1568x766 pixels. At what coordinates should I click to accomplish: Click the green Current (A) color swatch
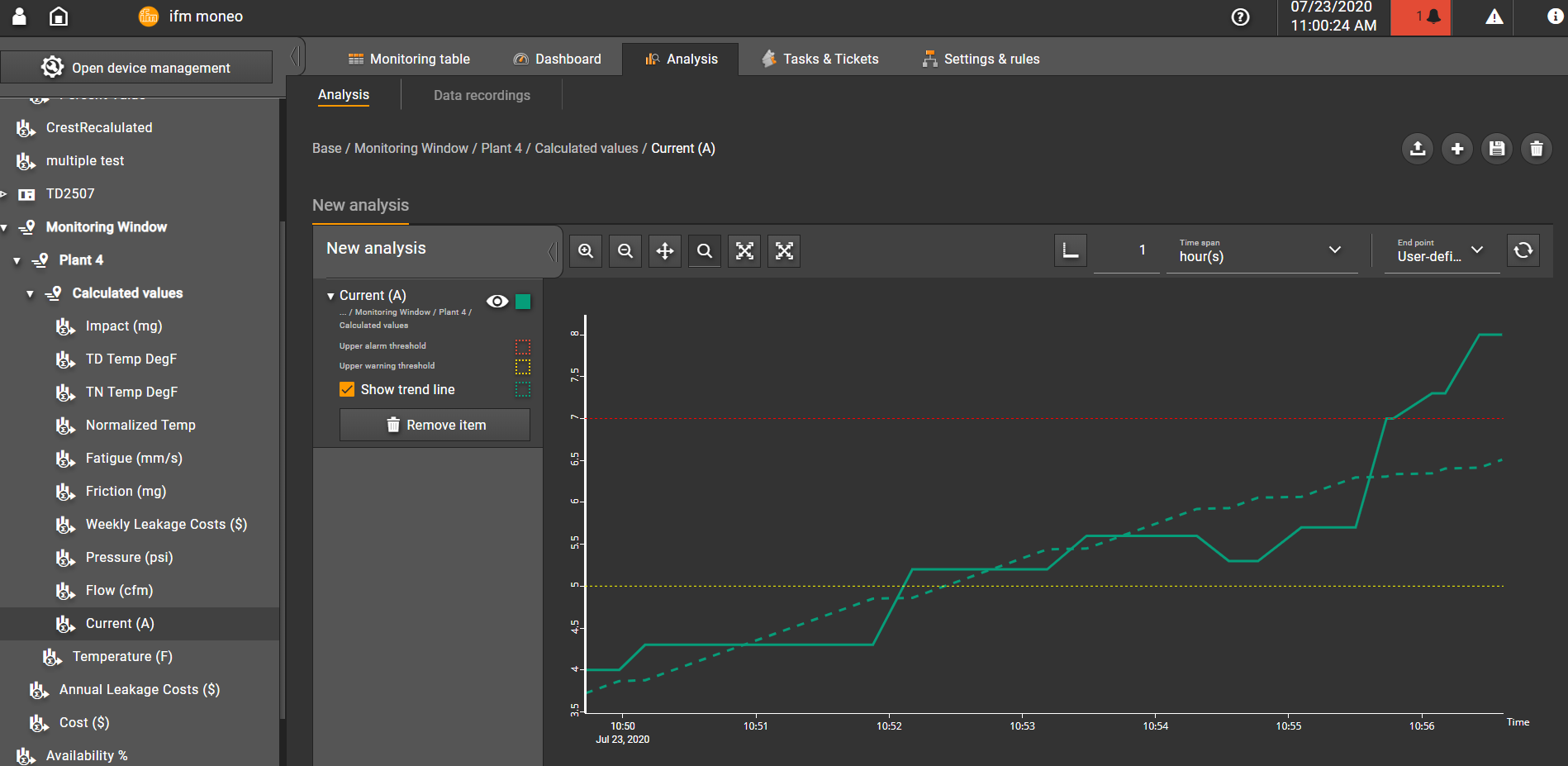click(x=523, y=302)
